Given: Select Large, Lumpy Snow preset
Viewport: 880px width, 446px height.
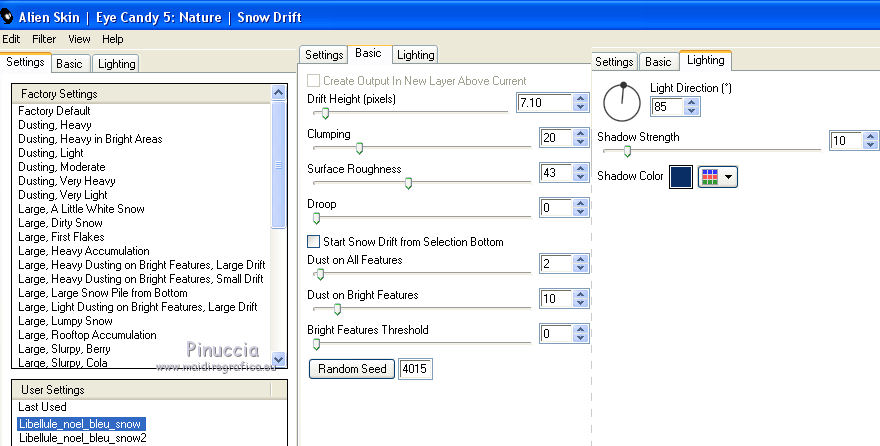Looking at the screenshot, I should point(65,321).
